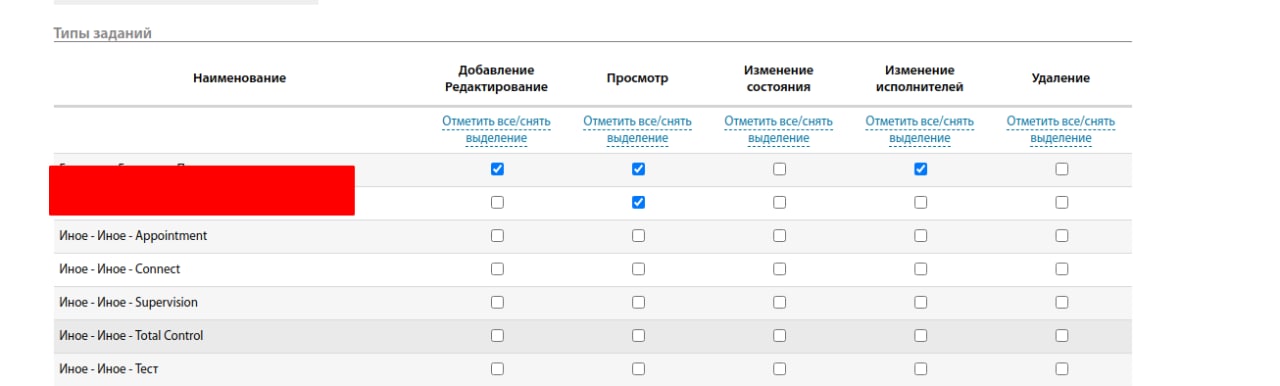Tick Удаление for Иное - Appointment row
Image resolution: width=1280 pixels, height=386 pixels.
1061,236
